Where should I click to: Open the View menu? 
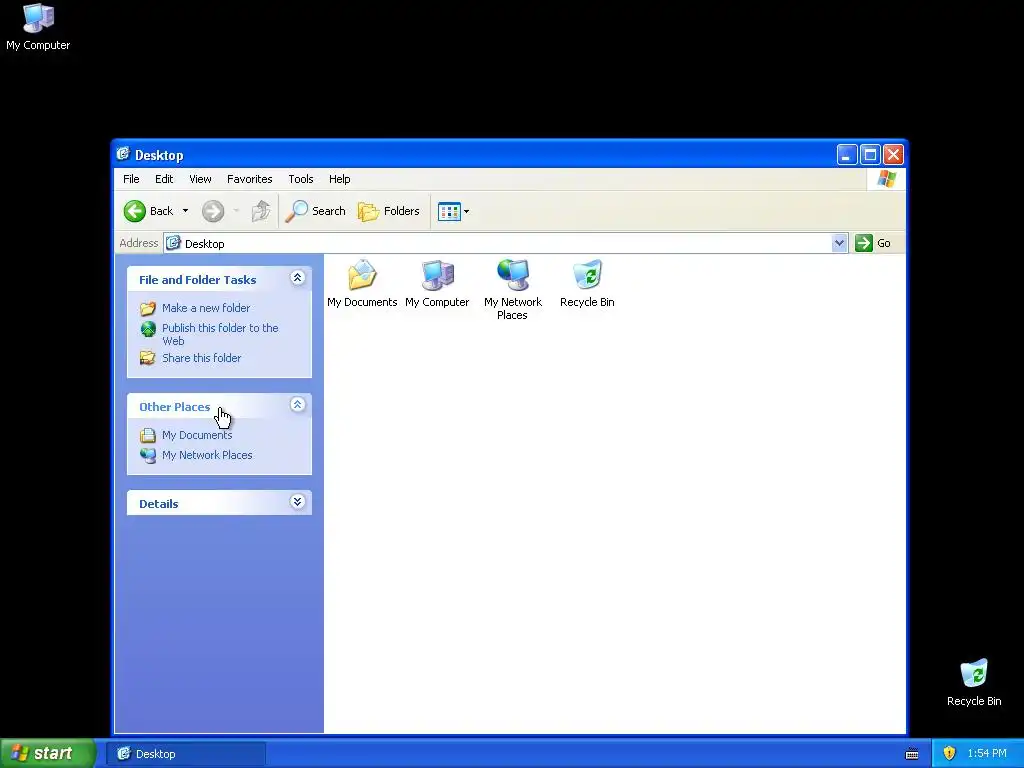tap(200, 179)
